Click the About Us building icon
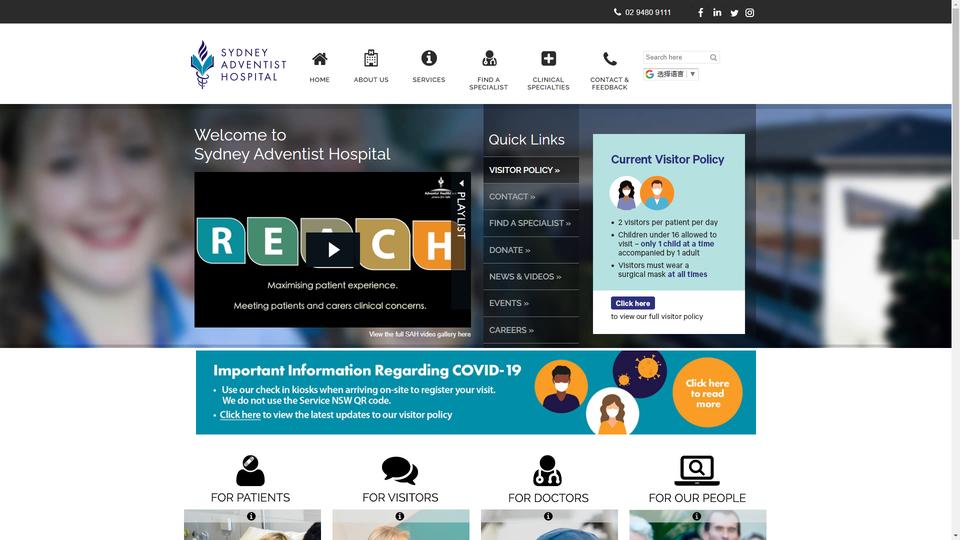 tap(370, 58)
